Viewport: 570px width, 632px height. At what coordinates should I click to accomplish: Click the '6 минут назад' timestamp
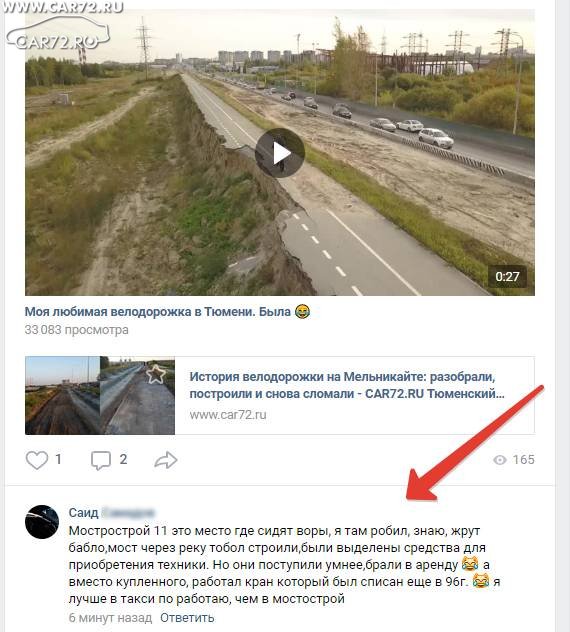point(110,617)
